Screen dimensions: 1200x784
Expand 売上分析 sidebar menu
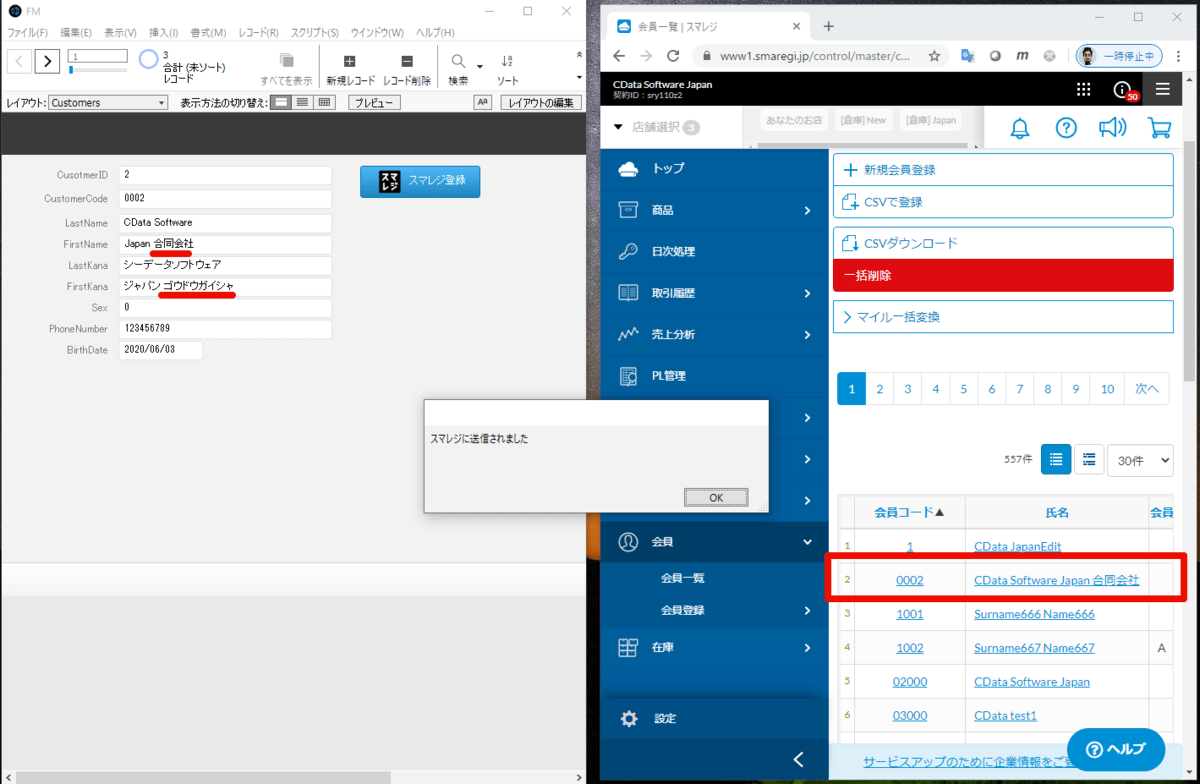[715, 334]
